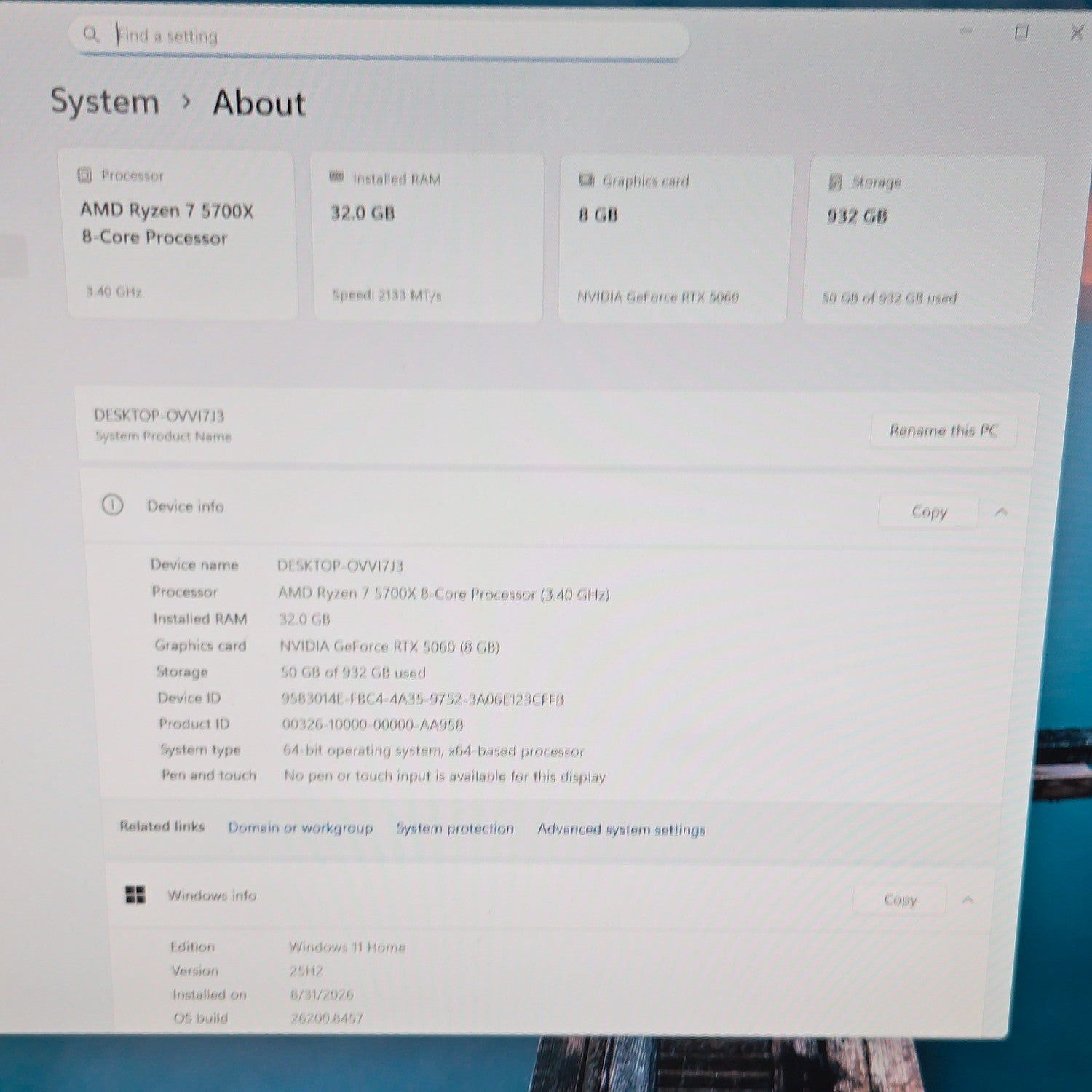Click "8 GB" in the Graphics card tile
Screen dimensions: 1092x1092
coord(598,215)
